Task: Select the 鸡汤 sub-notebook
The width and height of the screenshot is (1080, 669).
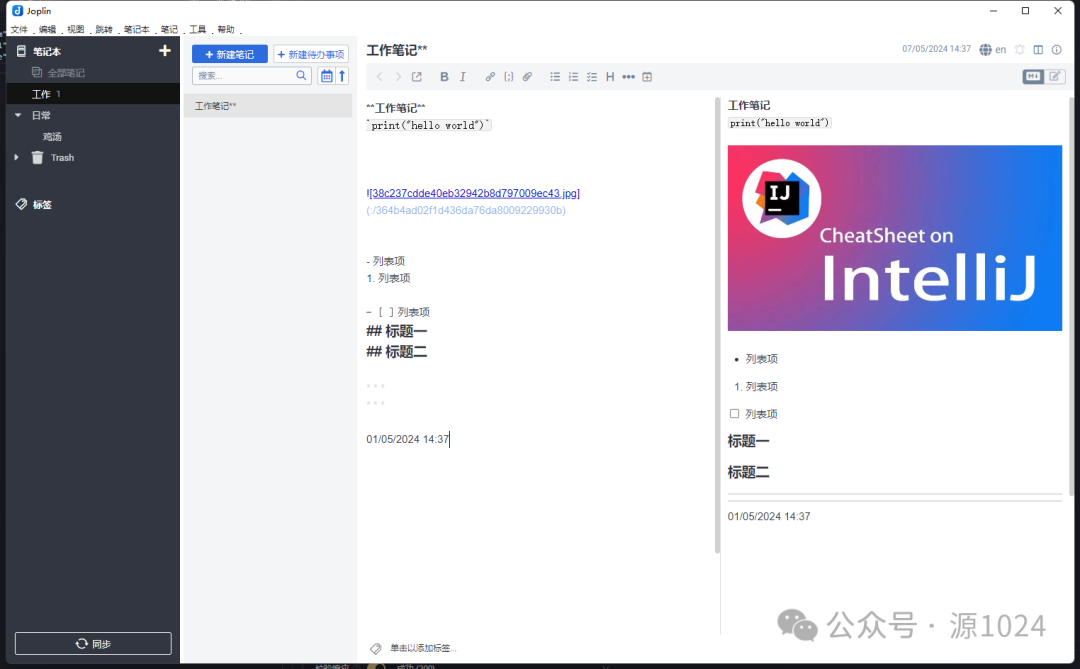Action: click(52, 136)
